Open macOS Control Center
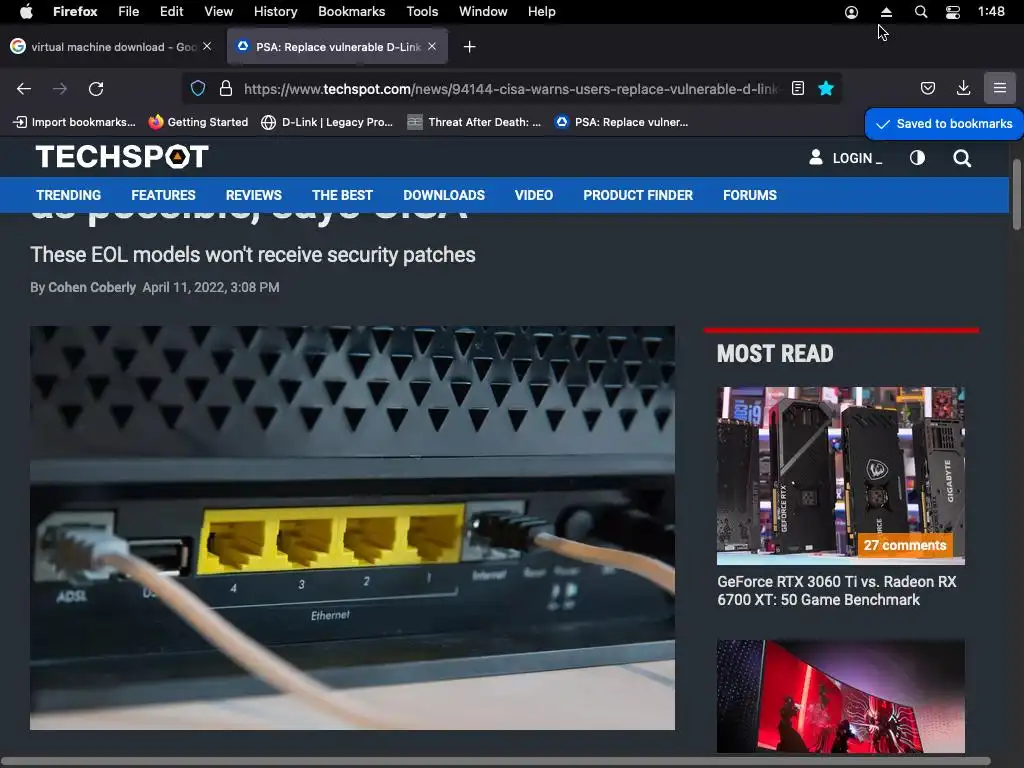 click(x=953, y=12)
